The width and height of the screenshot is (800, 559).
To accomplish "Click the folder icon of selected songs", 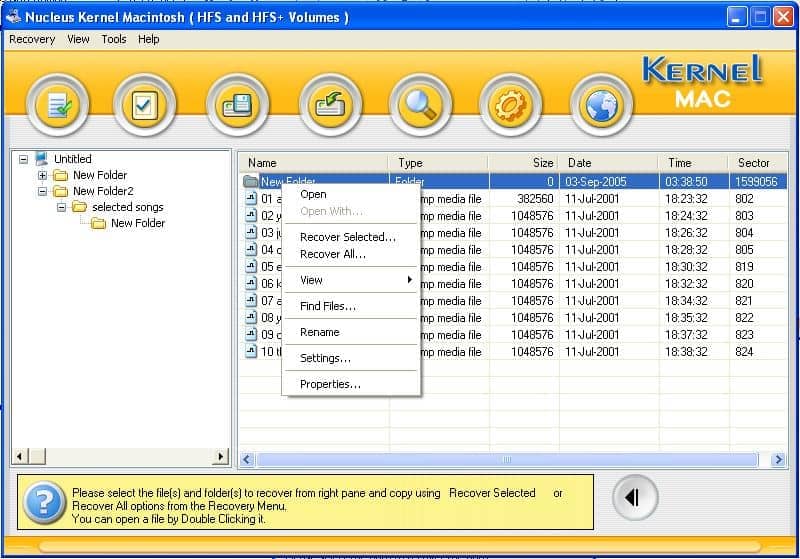I will click(80, 207).
